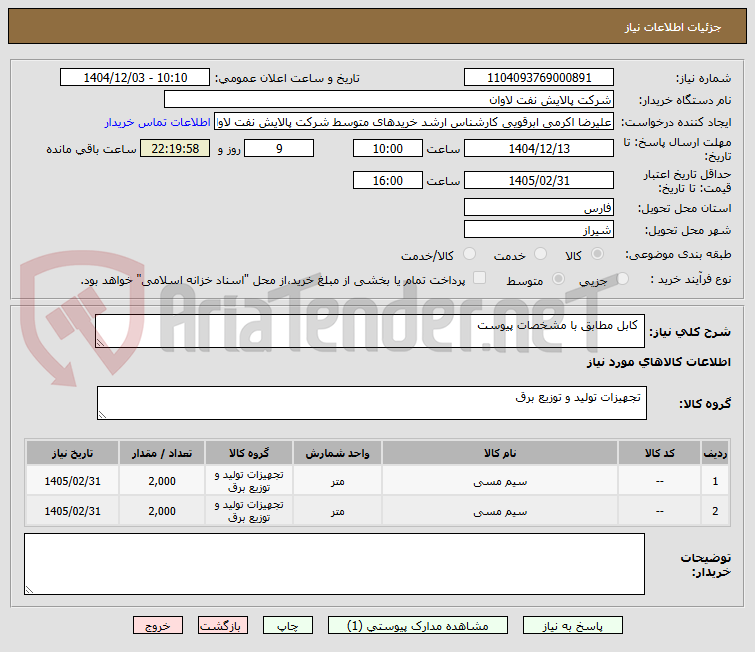
Task: Click the جزئیات اطلاعات نیاز header title
Action: 673,27
